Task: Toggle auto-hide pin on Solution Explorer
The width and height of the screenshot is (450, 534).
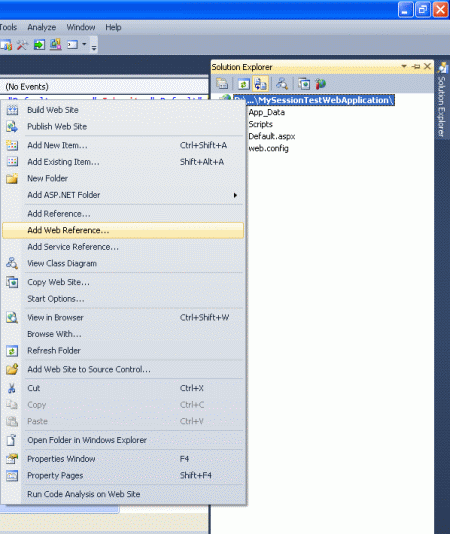Action: click(x=416, y=66)
